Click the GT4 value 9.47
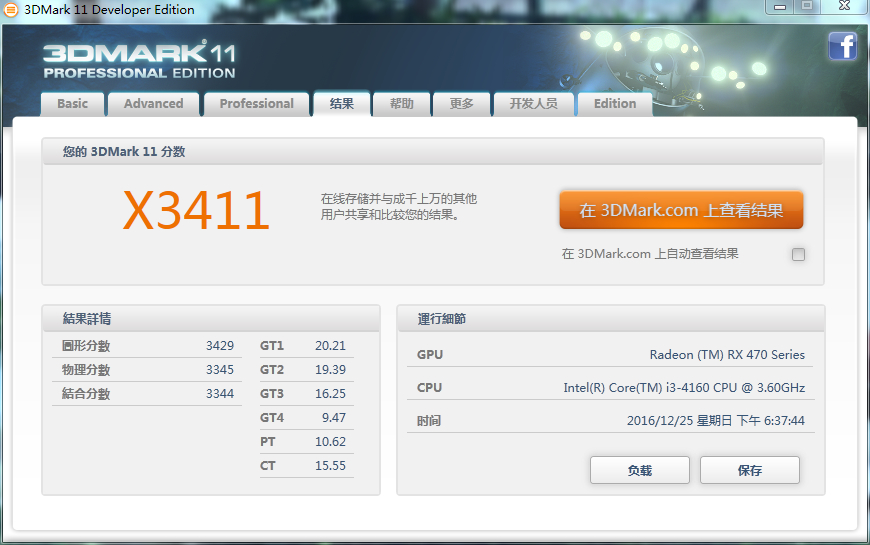The width and height of the screenshot is (870, 545). pyautogui.click(x=333, y=417)
